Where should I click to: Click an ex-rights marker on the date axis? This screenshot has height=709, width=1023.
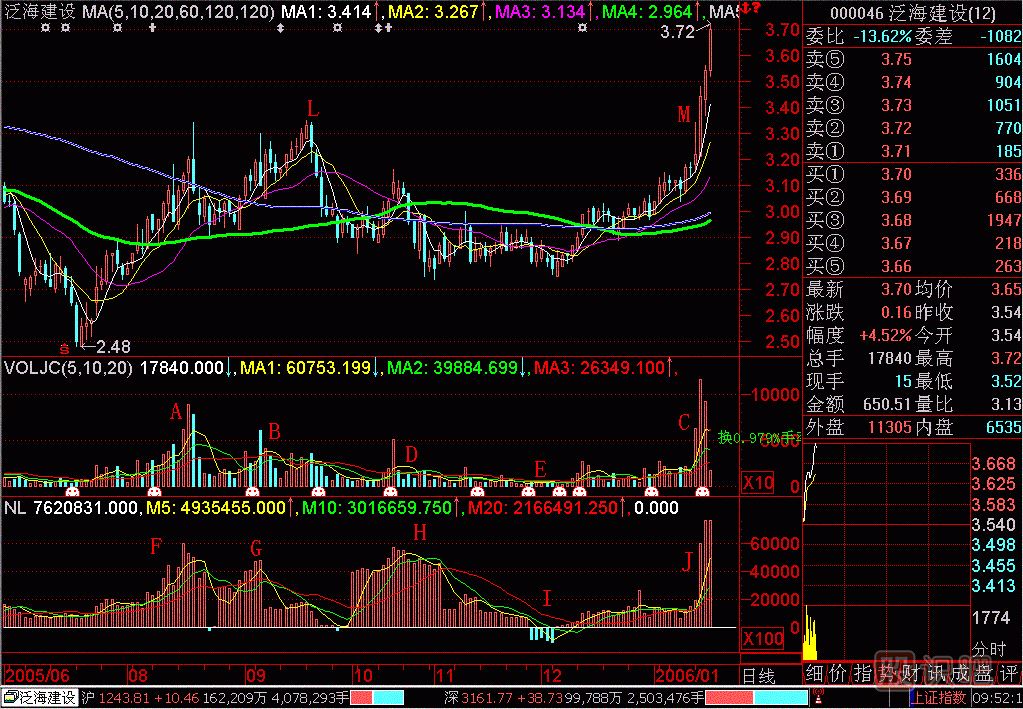(x=70, y=491)
